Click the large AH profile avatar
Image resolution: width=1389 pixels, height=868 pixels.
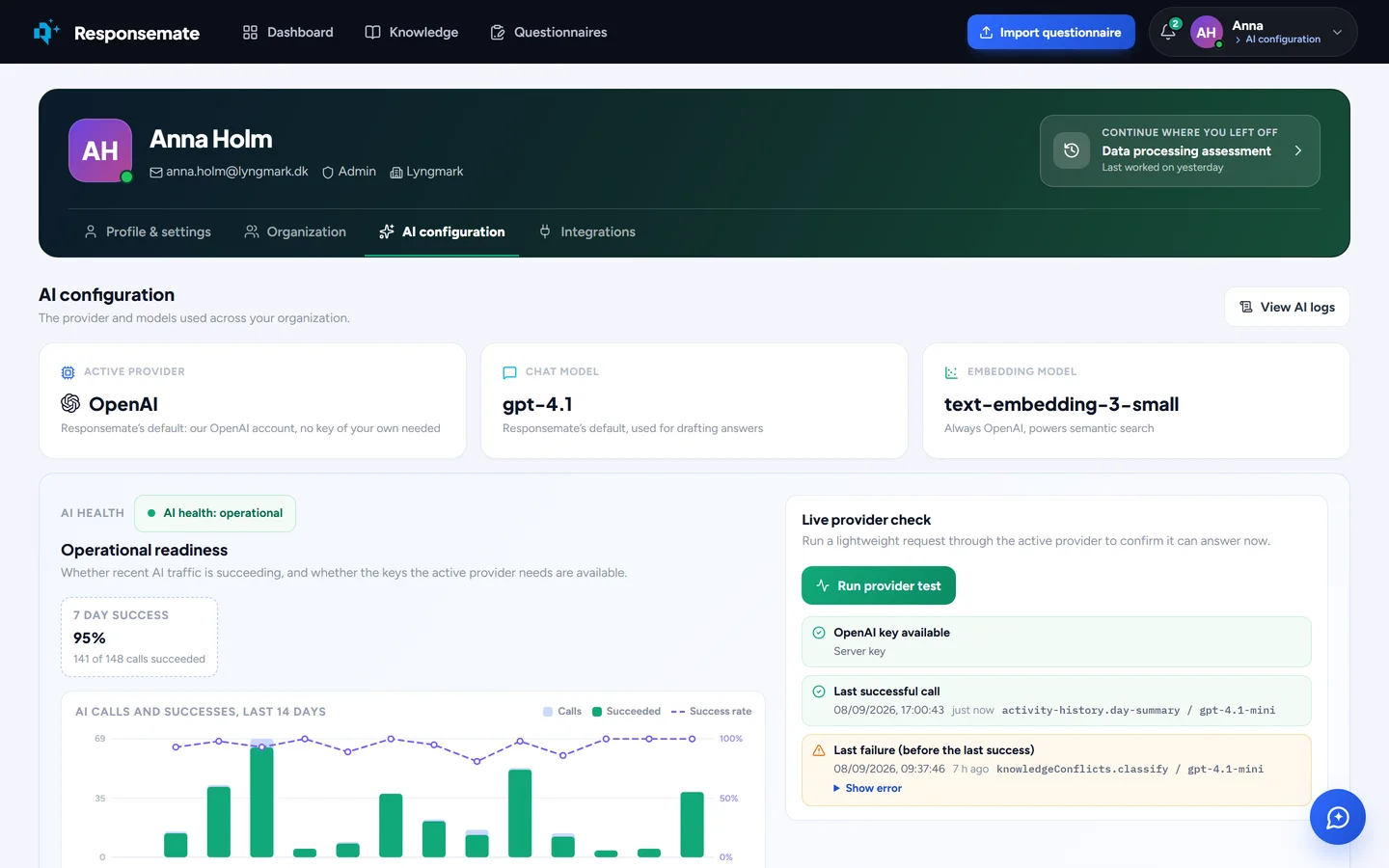100,150
